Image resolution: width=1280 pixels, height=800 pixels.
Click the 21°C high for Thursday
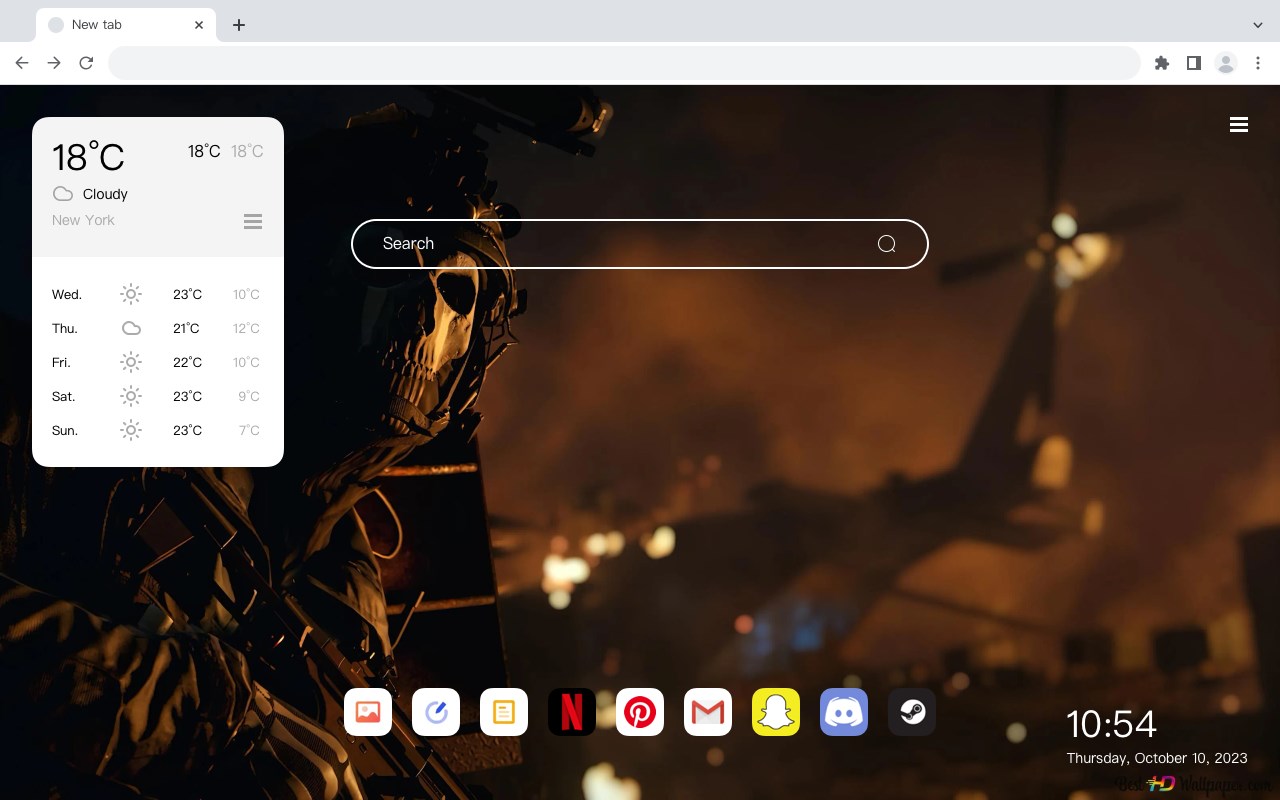pyautogui.click(x=186, y=328)
